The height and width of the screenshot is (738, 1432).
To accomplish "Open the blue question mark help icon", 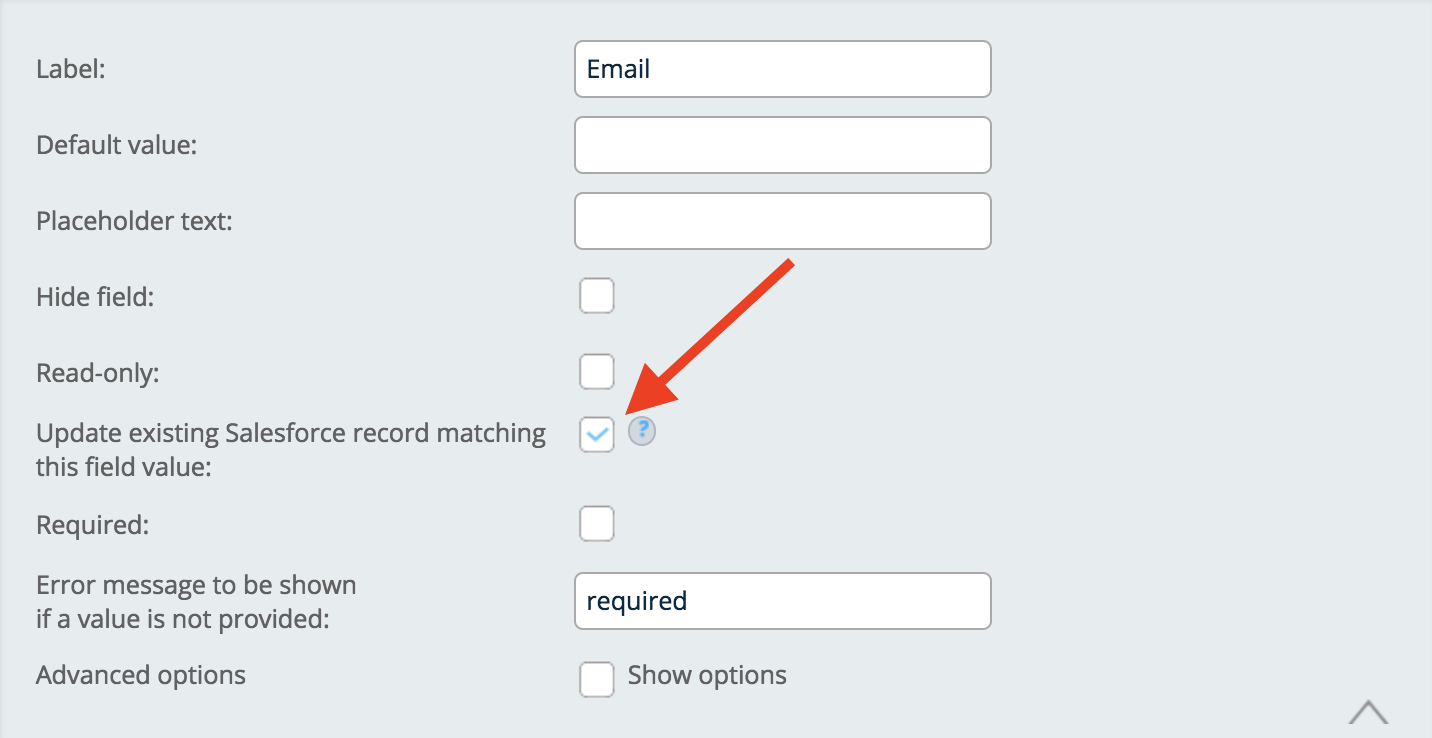I will (x=642, y=432).
